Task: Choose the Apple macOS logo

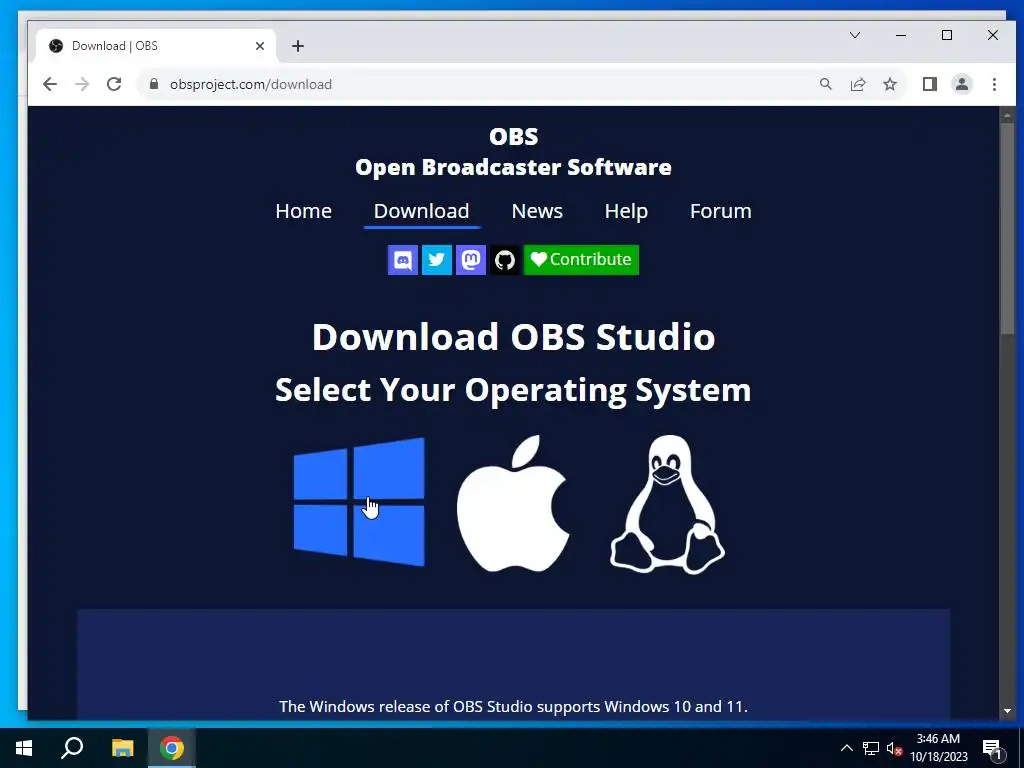Action: pos(513,504)
